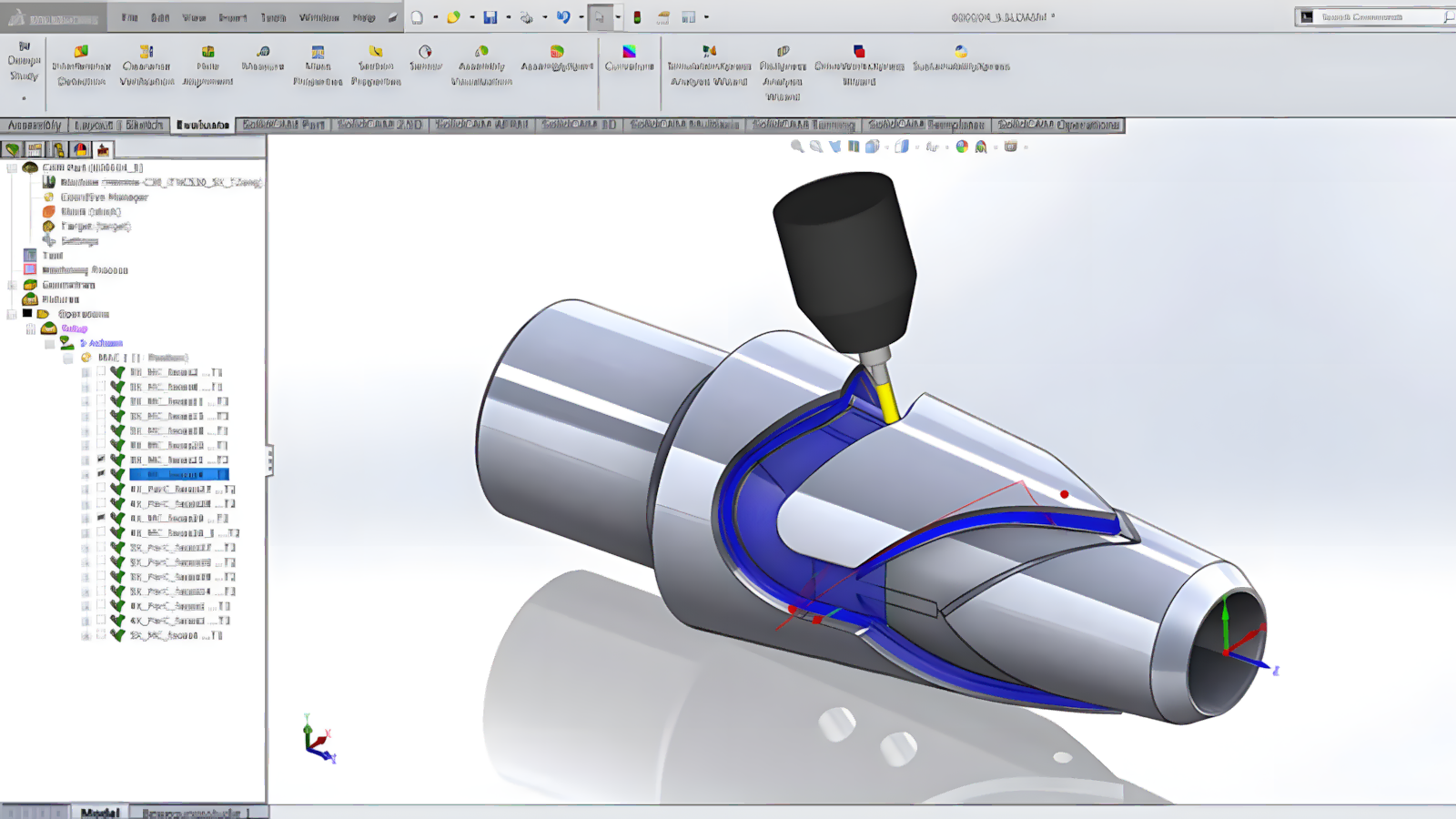Click Edit Appearance color sphere icon

coord(962,147)
